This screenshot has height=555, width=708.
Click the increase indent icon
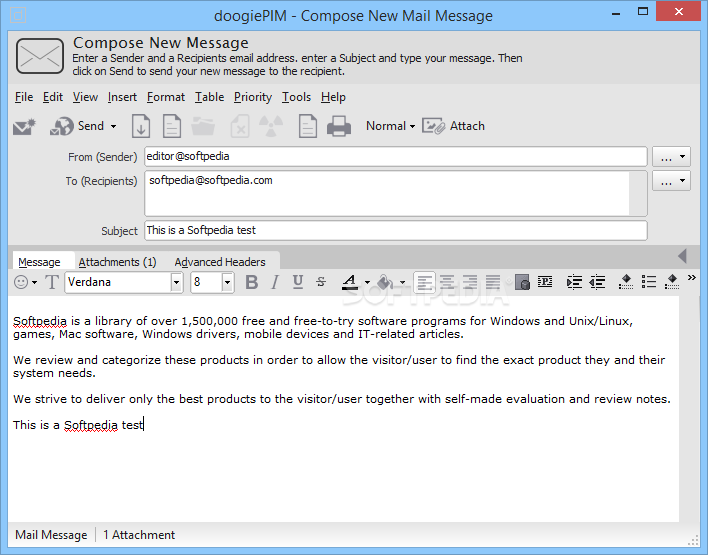(574, 282)
